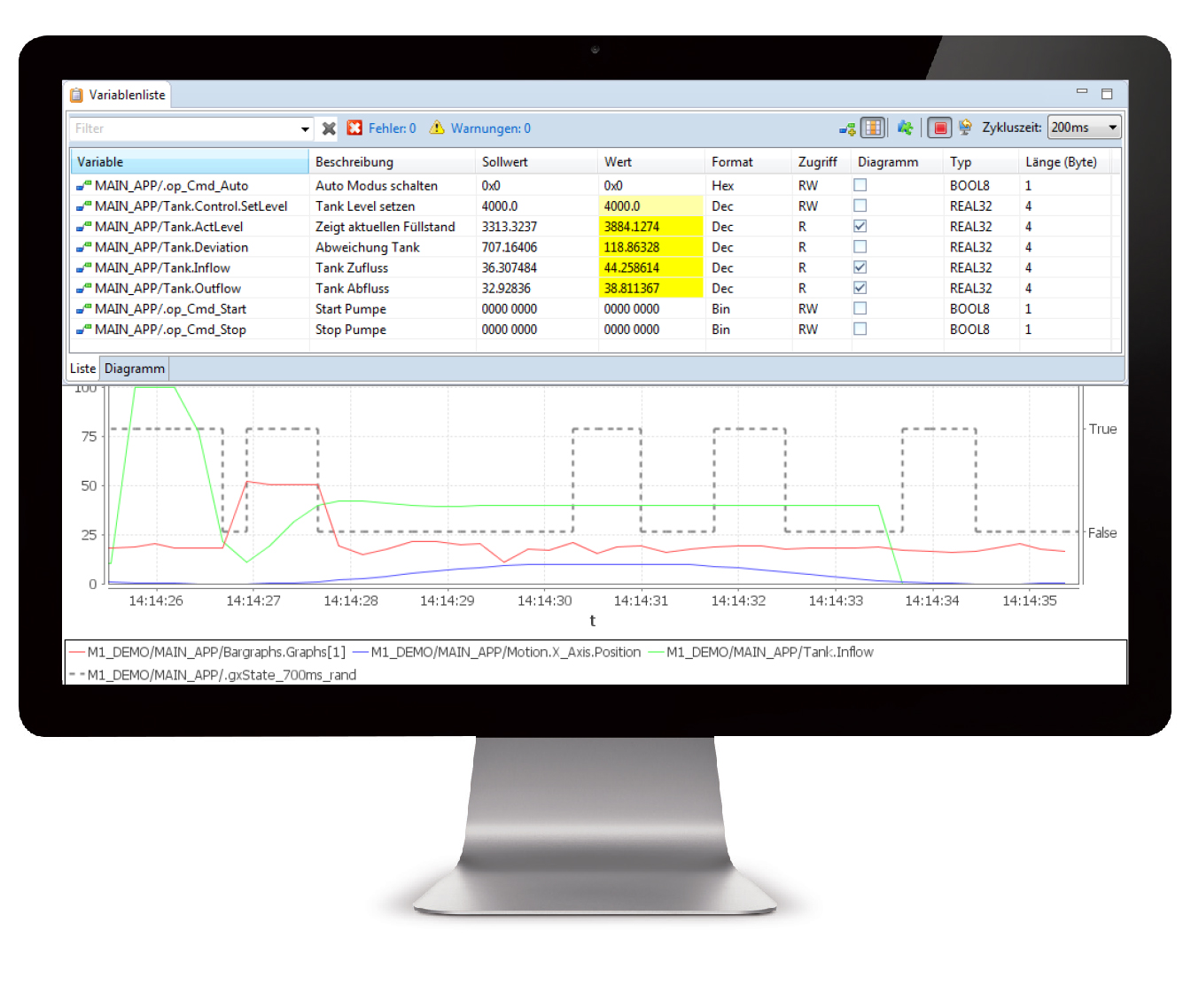The width and height of the screenshot is (1191, 1008).
Task: Click the clear filter cross icon
Action: pos(328,128)
